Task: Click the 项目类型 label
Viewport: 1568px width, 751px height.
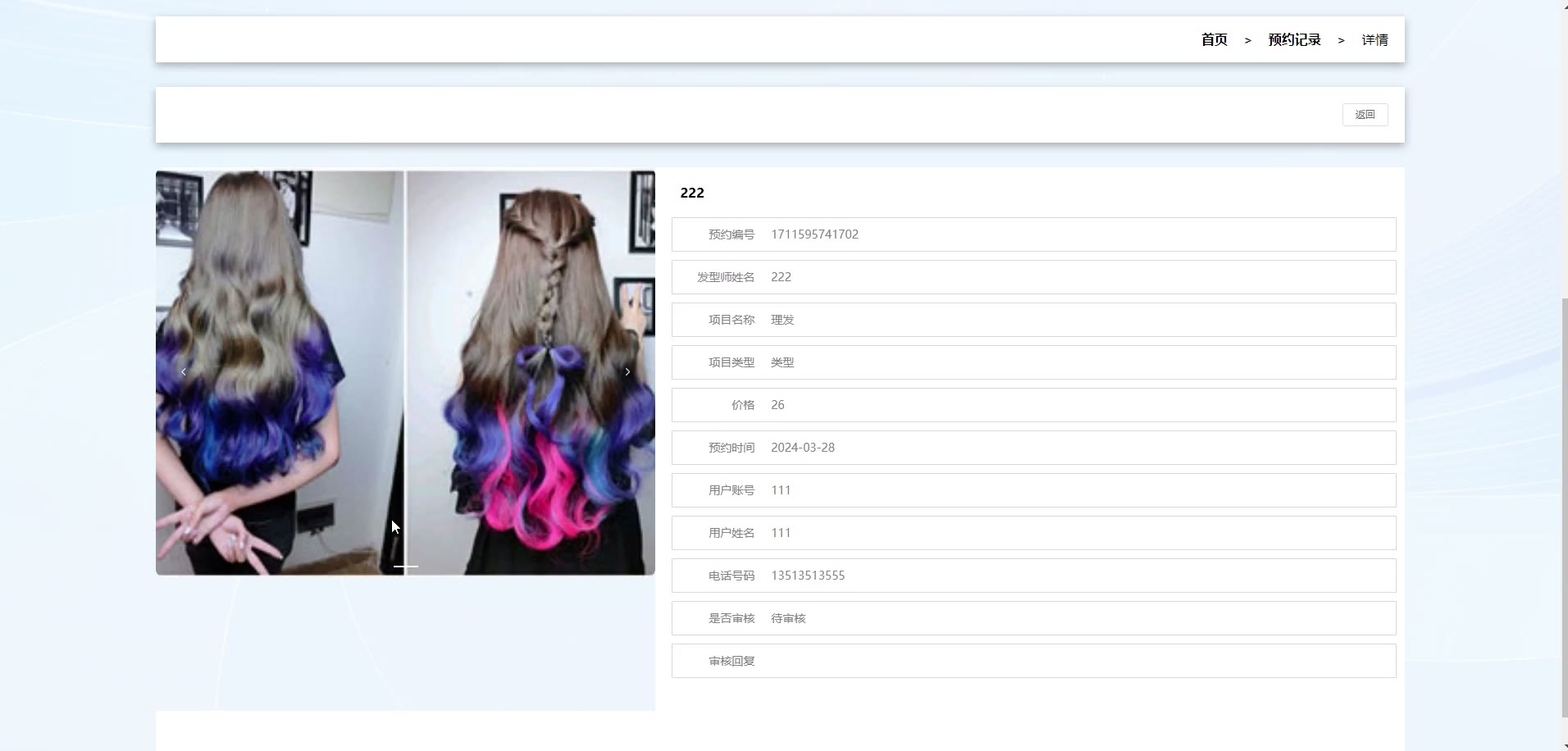Action: pyautogui.click(x=731, y=362)
